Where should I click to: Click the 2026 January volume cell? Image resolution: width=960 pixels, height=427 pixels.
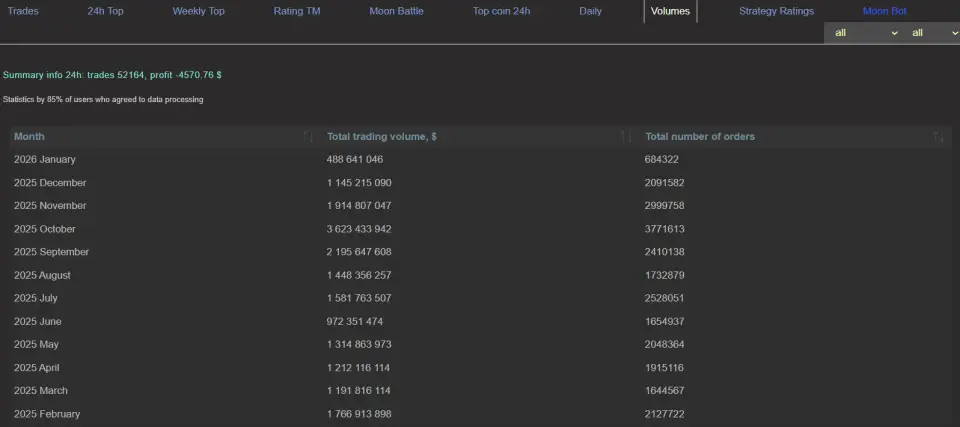355,160
